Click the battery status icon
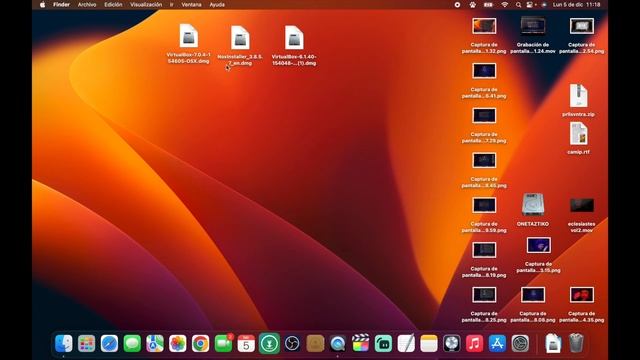Image resolution: width=640 pixels, height=360 pixels. point(488,5)
